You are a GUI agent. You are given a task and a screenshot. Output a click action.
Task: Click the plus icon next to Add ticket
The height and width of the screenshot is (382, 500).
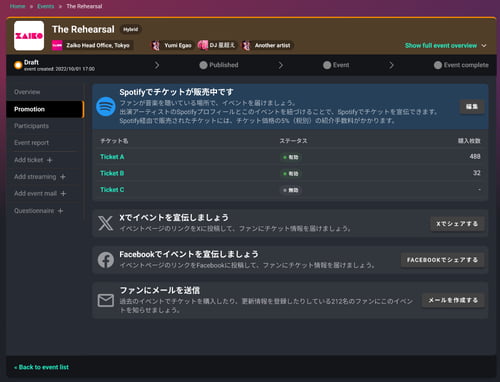pyautogui.click(x=49, y=160)
